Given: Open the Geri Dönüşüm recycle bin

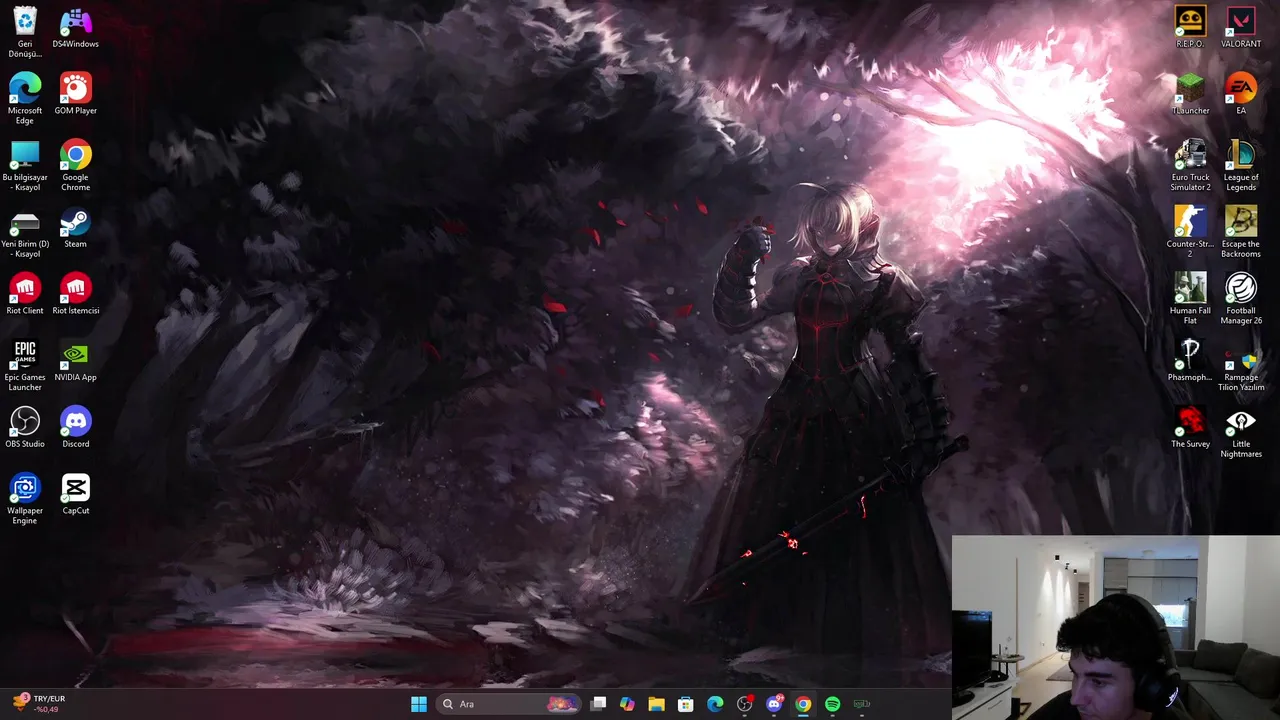Looking at the screenshot, I should point(25,30).
